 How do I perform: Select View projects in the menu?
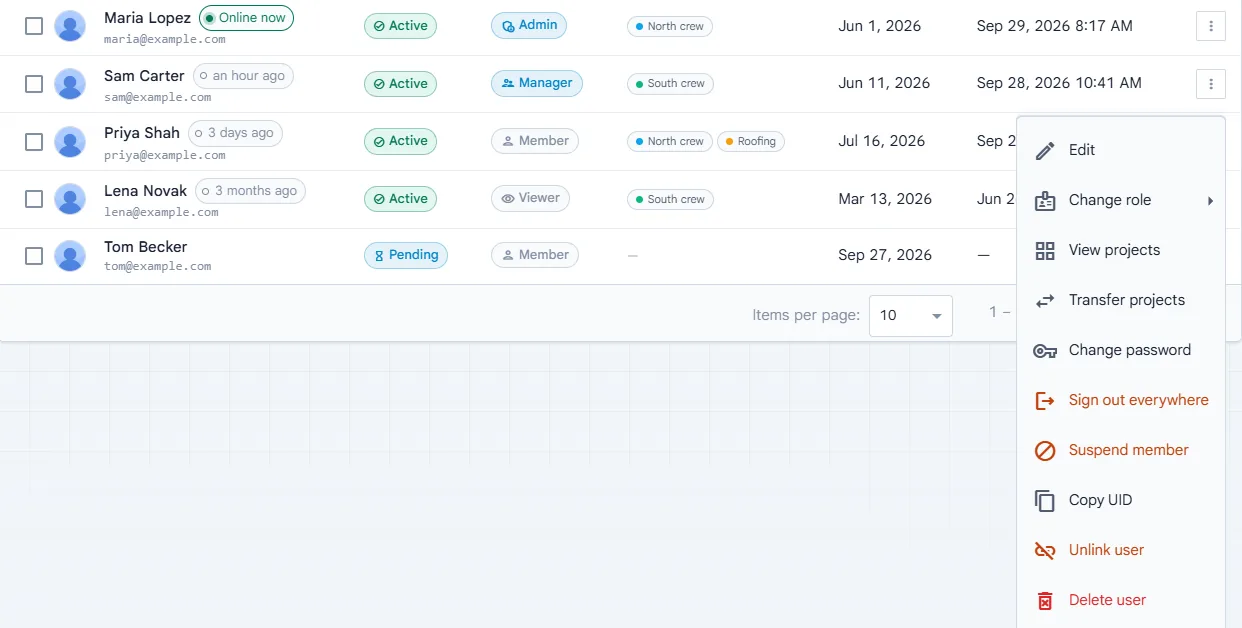click(x=1121, y=250)
